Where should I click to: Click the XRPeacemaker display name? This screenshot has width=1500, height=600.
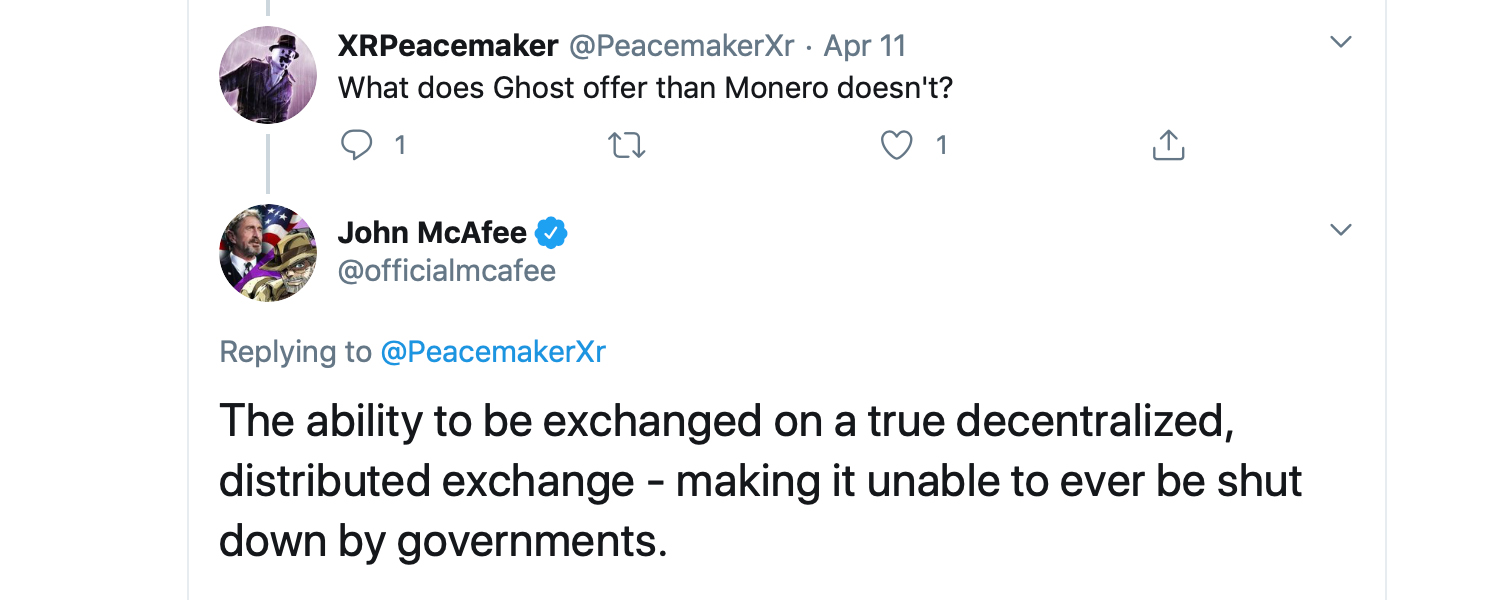[447, 46]
